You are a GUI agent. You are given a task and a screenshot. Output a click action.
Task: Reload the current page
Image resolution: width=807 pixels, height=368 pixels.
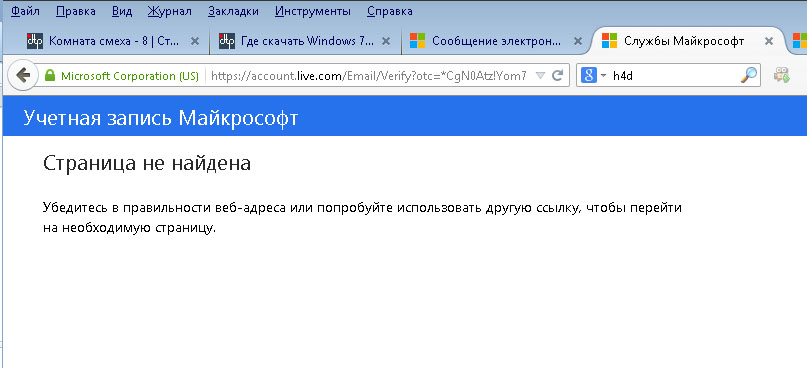click(557, 76)
